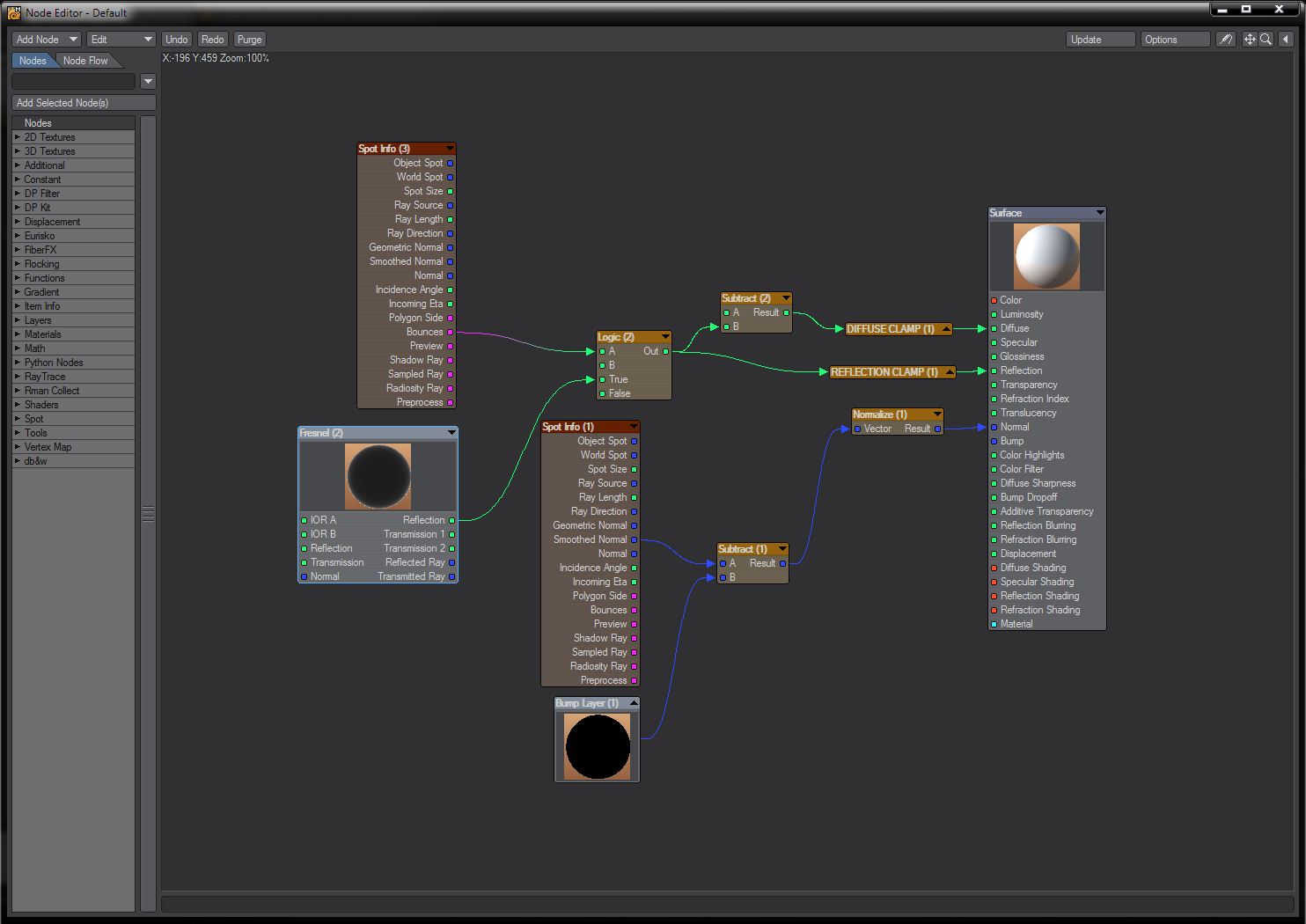Image resolution: width=1306 pixels, height=924 pixels.
Task: Click the Node Editor app icon in the title bar
Action: click(x=14, y=12)
